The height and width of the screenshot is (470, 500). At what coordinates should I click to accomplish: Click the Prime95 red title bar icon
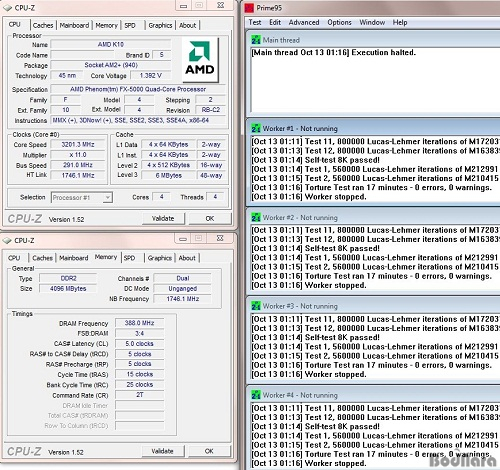tap(249, 8)
